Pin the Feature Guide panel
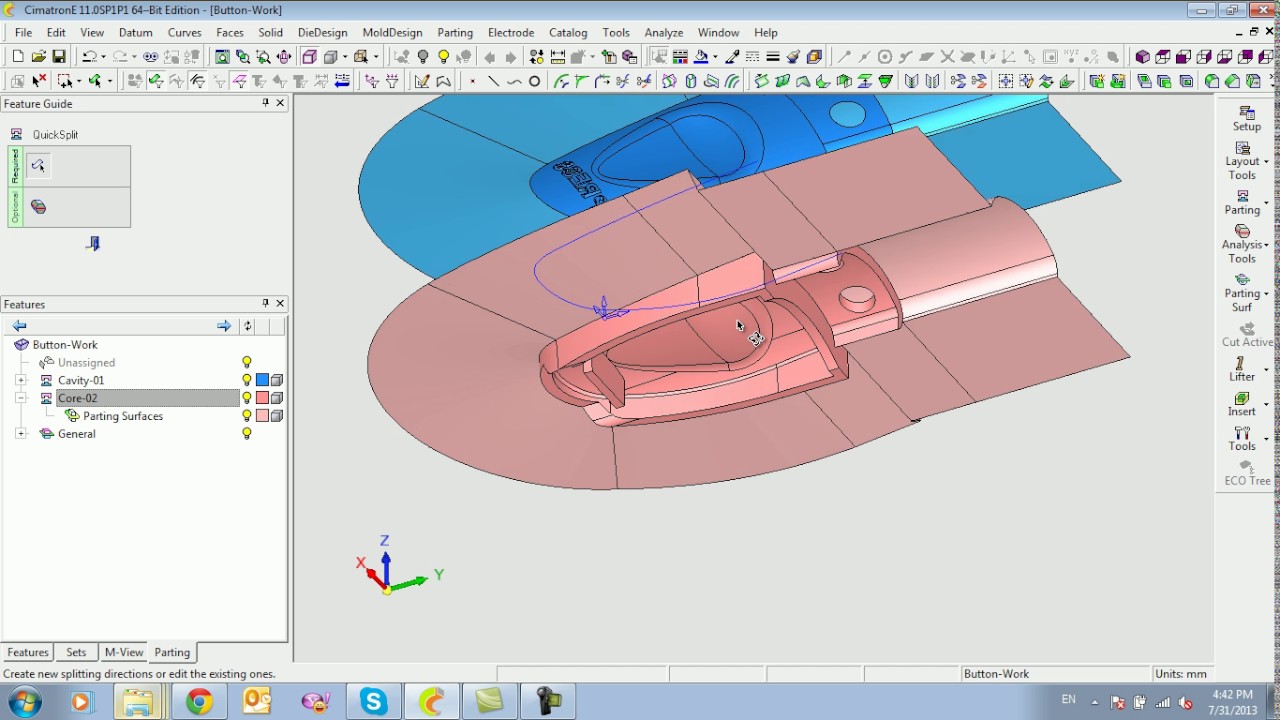This screenshot has height=720, width=1280. [x=265, y=103]
